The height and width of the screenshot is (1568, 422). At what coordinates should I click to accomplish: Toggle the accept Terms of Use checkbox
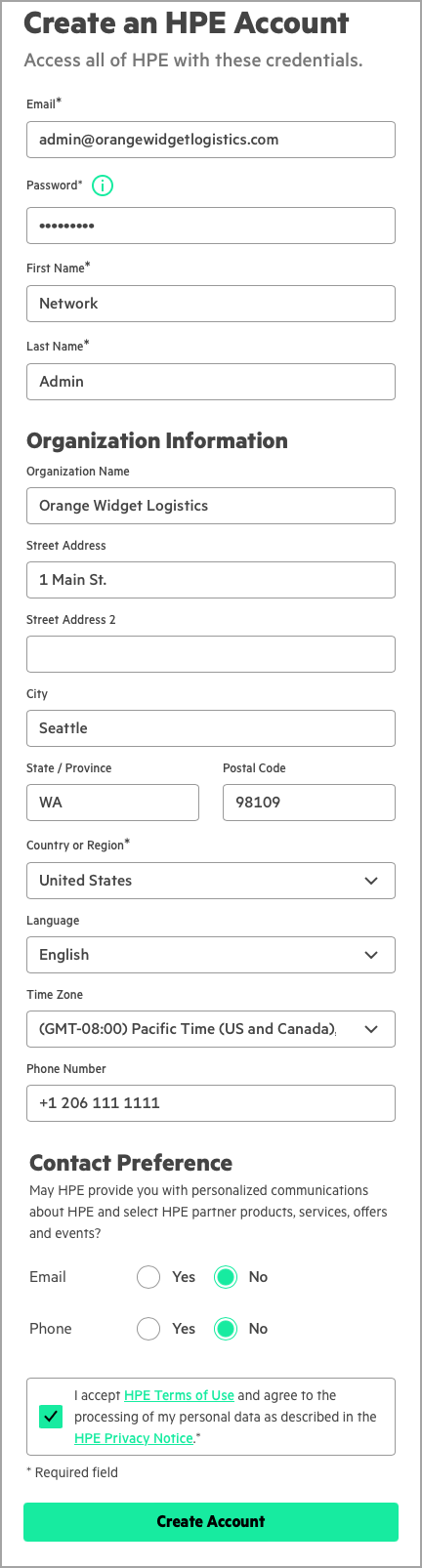click(x=51, y=1417)
